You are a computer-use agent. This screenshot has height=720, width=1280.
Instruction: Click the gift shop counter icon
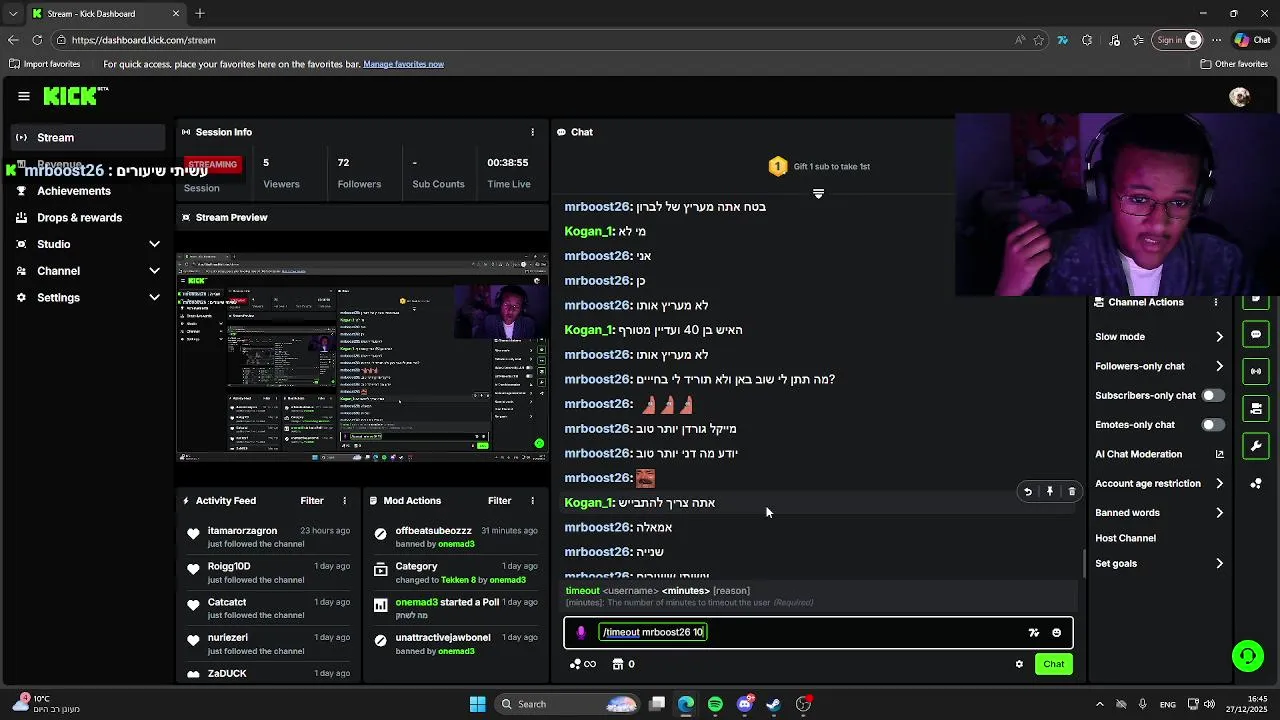click(623, 664)
